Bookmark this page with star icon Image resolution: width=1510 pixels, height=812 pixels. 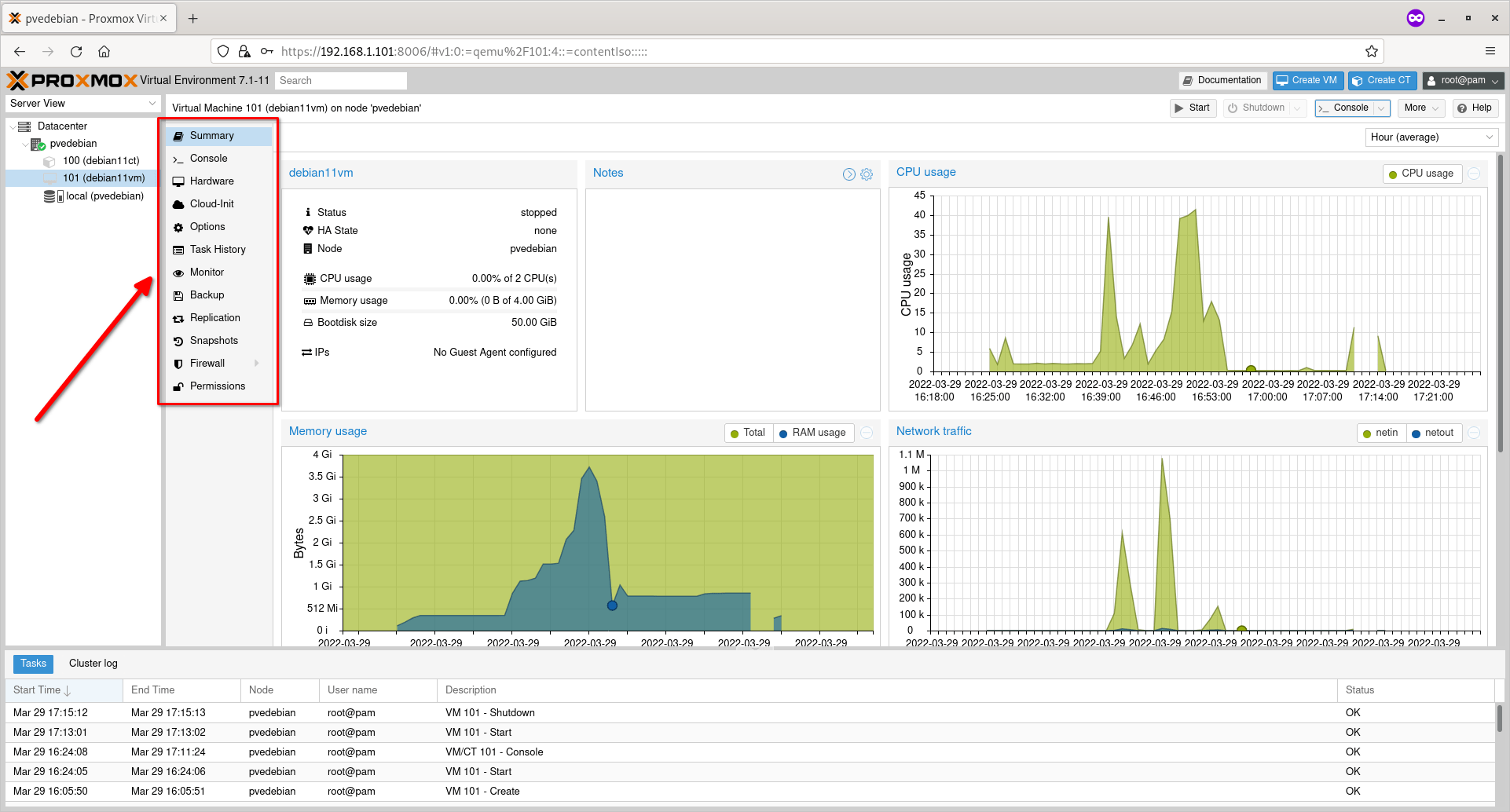click(x=1372, y=52)
